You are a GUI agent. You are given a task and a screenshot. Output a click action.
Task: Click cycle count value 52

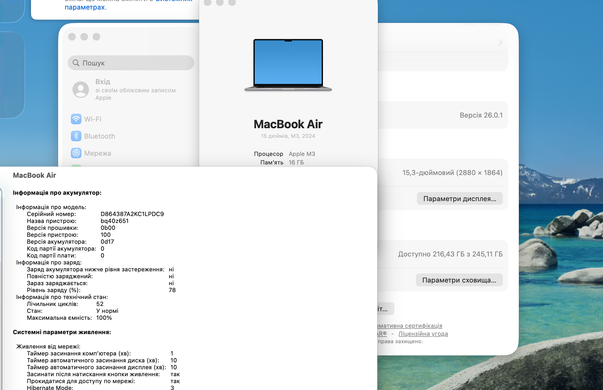[x=100, y=304]
